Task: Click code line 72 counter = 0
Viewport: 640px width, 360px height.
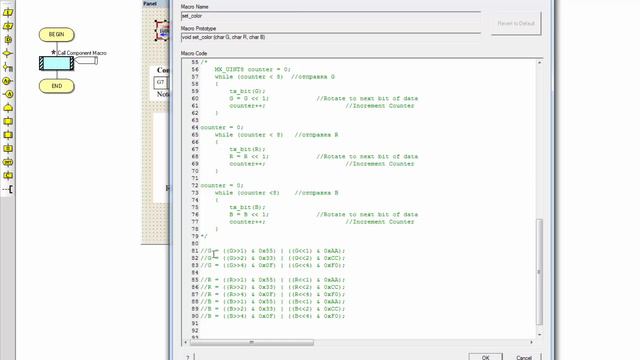Action: tap(222, 186)
